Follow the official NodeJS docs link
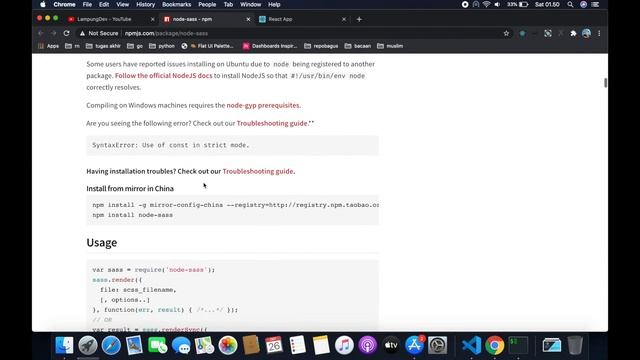This screenshot has width=640, height=360. (164, 76)
